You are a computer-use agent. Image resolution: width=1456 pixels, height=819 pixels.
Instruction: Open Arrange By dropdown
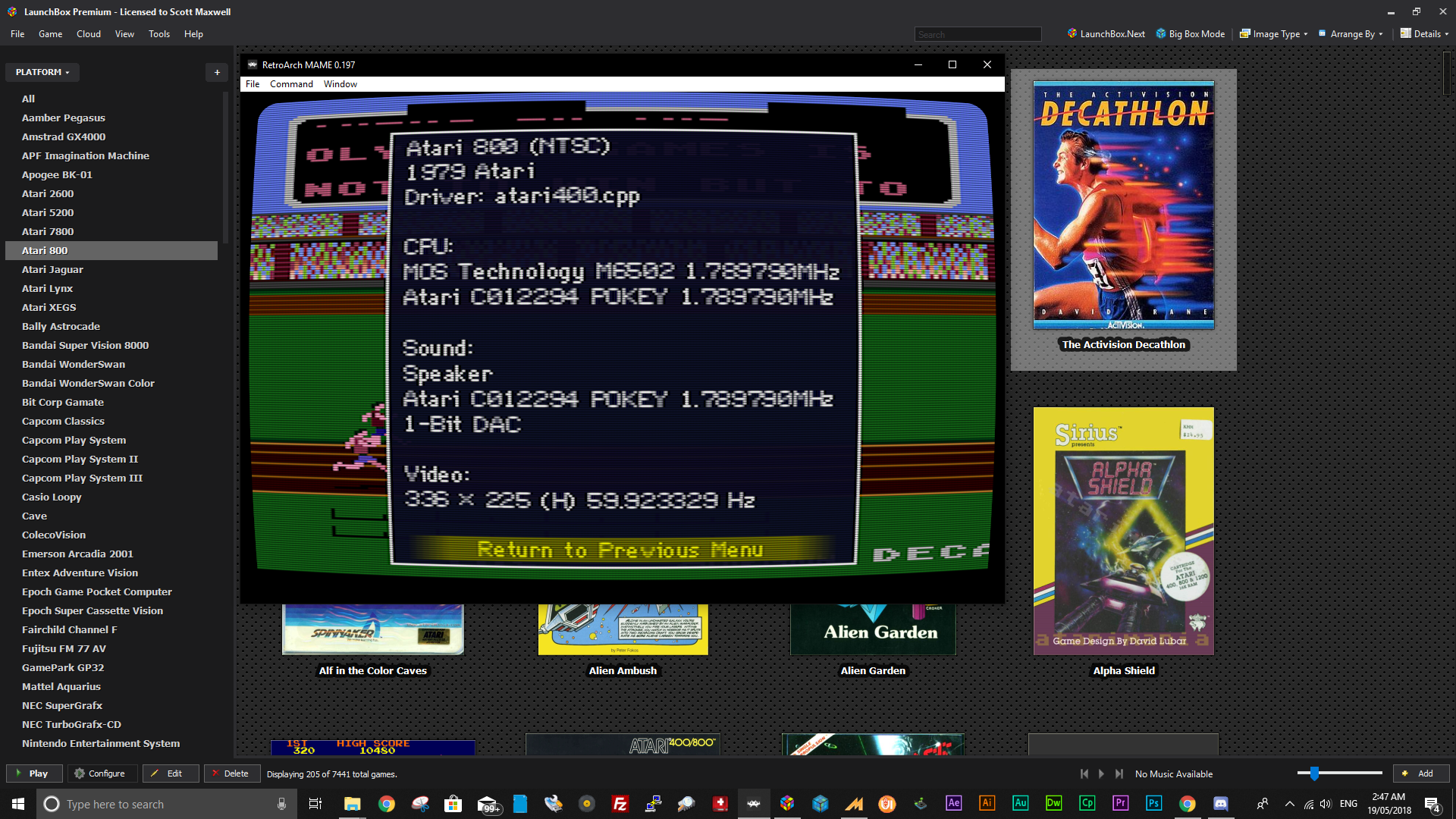click(x=1351, y=34)
